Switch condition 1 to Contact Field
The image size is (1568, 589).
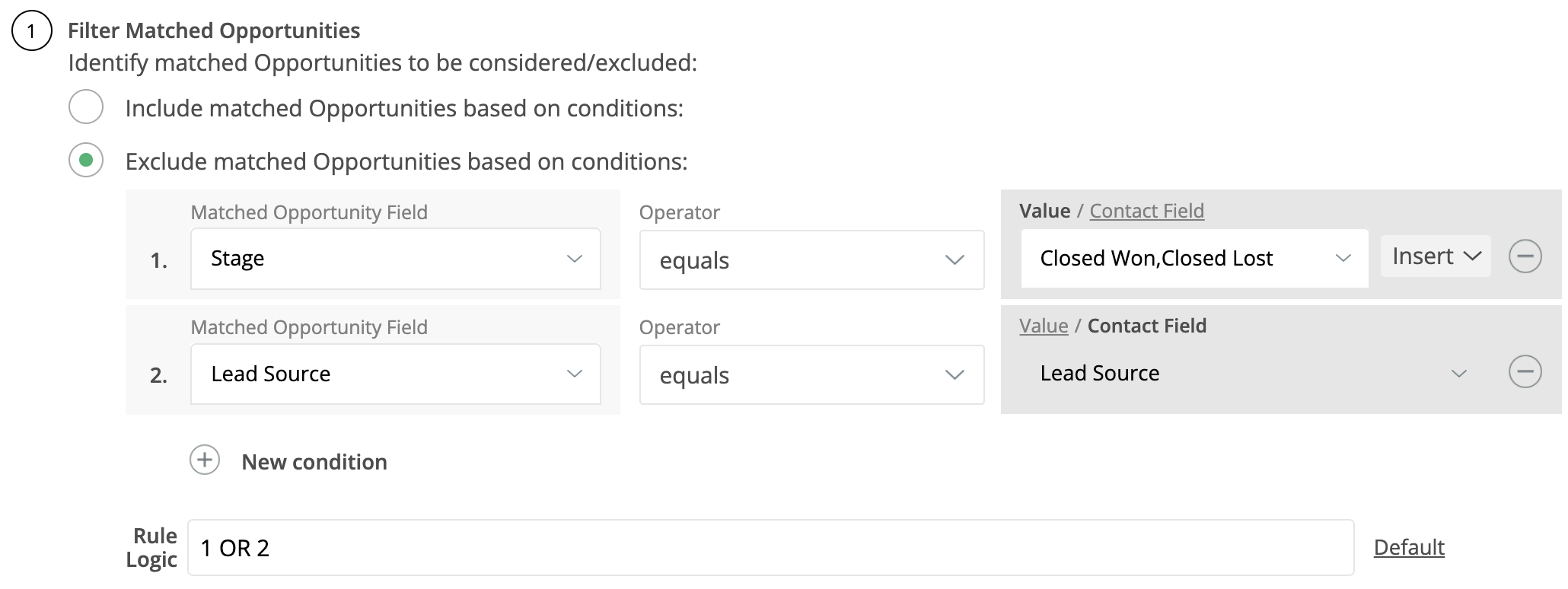pyautogui.click(x=1146, y=211)
